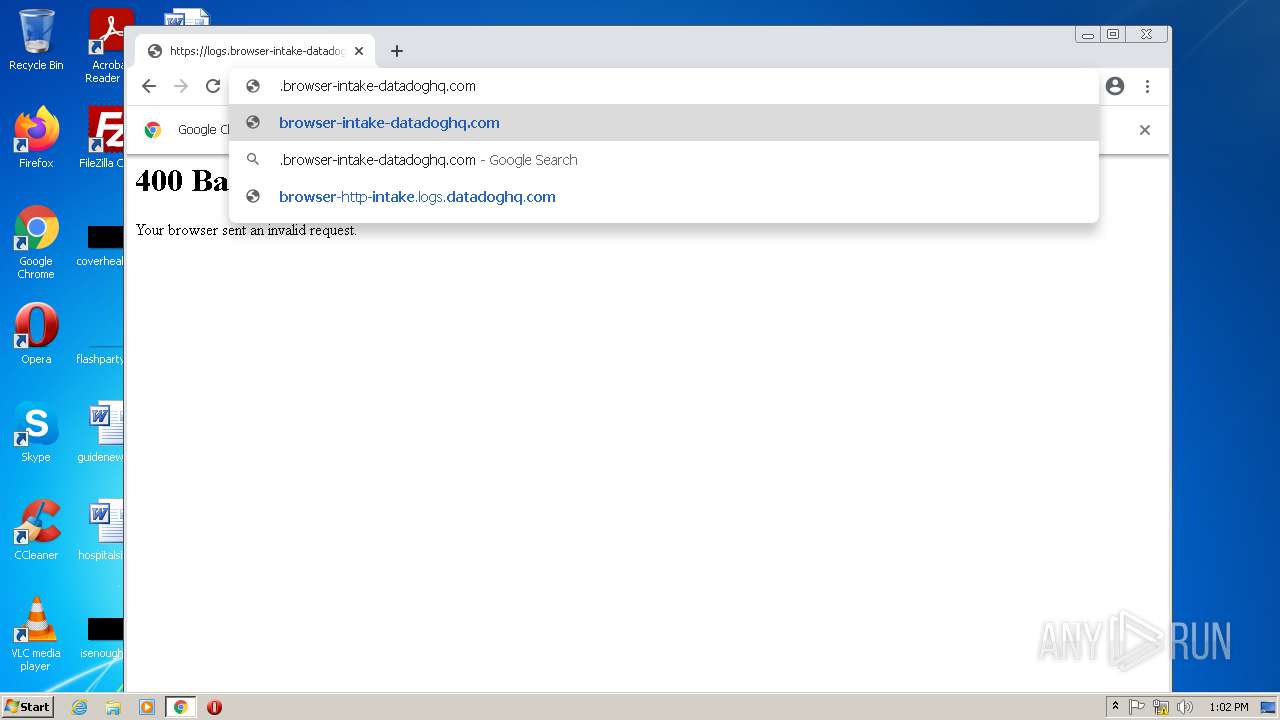Click 'Your browser sent an invalid request' text

[246, 230]
